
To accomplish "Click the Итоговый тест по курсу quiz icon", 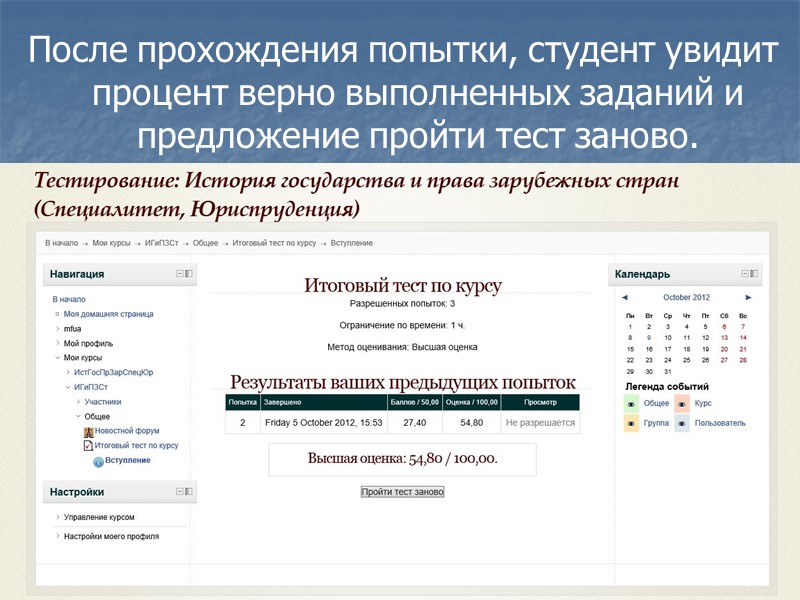I will (x=88, y=446).
